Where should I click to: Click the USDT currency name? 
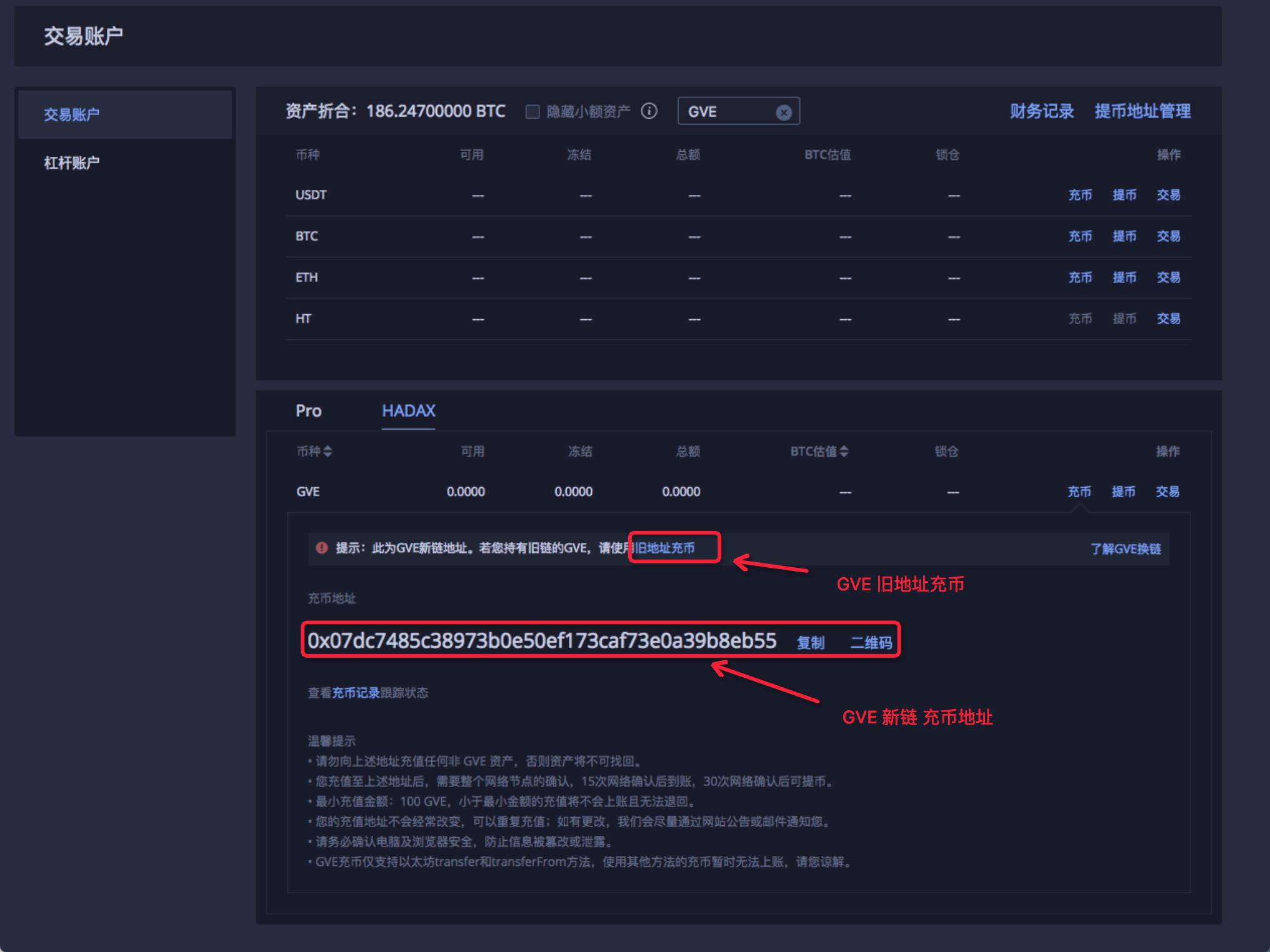point(311,195)
